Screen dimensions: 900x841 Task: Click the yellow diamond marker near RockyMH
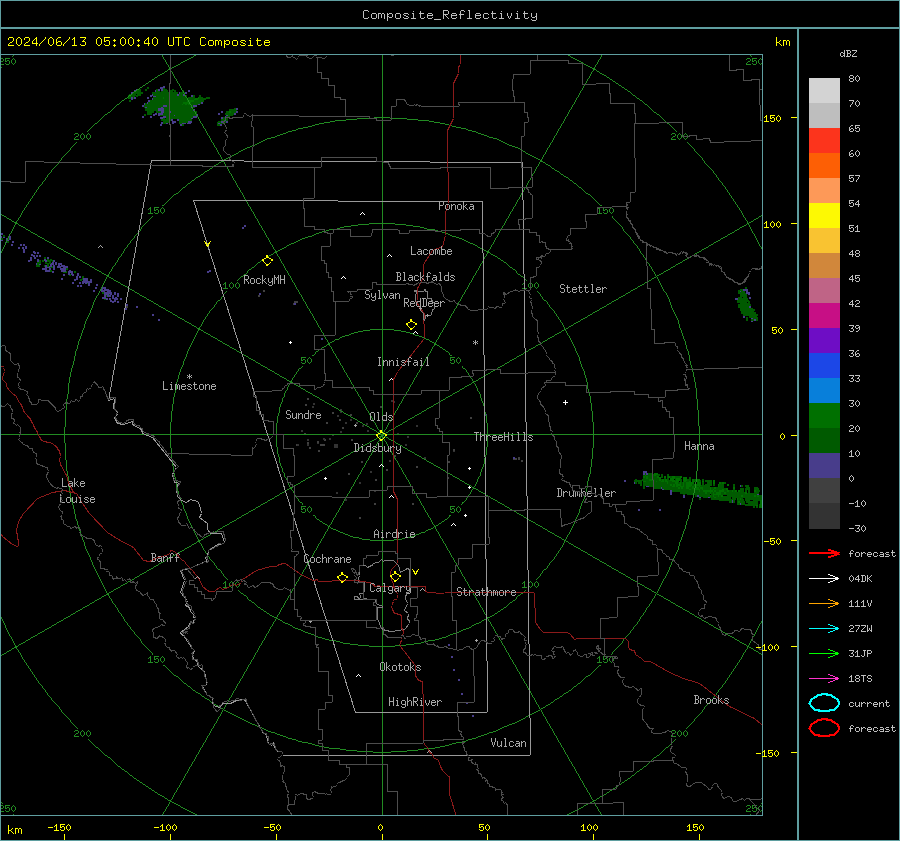[267, 261]
